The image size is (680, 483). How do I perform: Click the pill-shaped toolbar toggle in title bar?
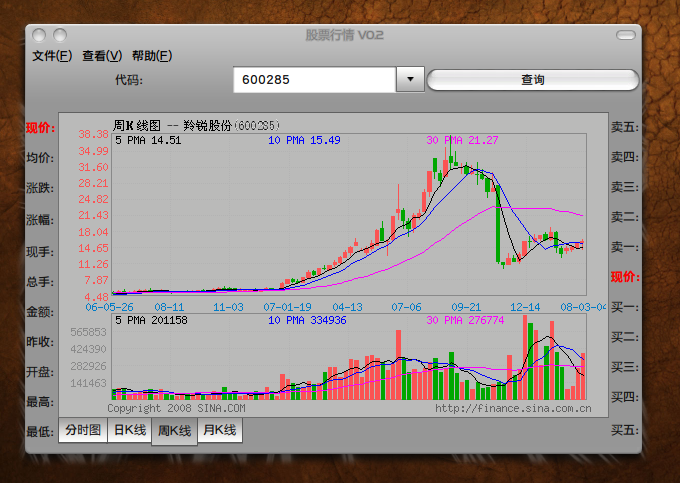(x=625, y=35)
